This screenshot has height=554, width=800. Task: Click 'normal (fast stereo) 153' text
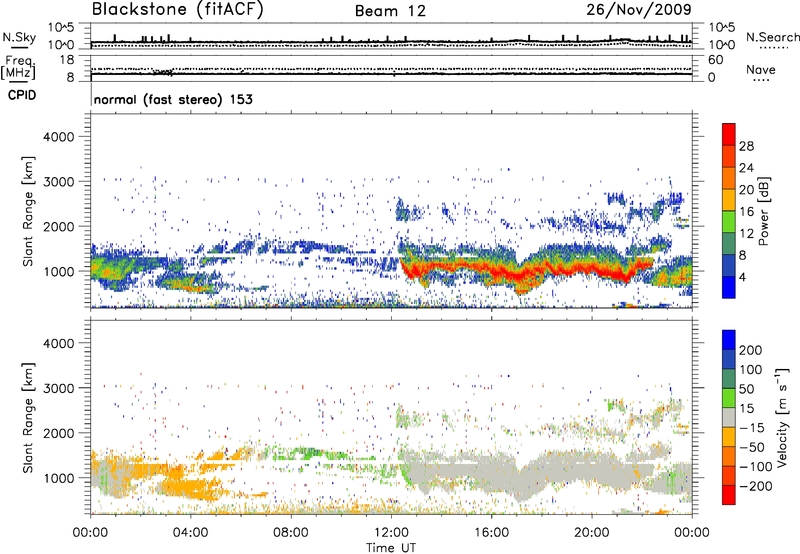[173, 99]
